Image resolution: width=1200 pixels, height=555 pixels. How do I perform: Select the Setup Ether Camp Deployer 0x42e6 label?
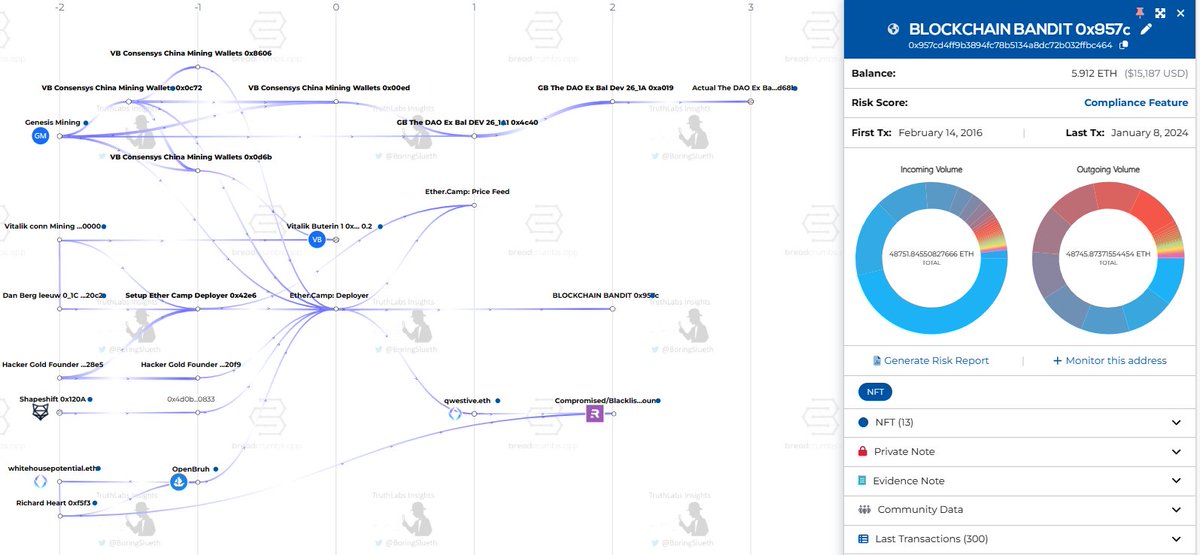click(191, 296)
